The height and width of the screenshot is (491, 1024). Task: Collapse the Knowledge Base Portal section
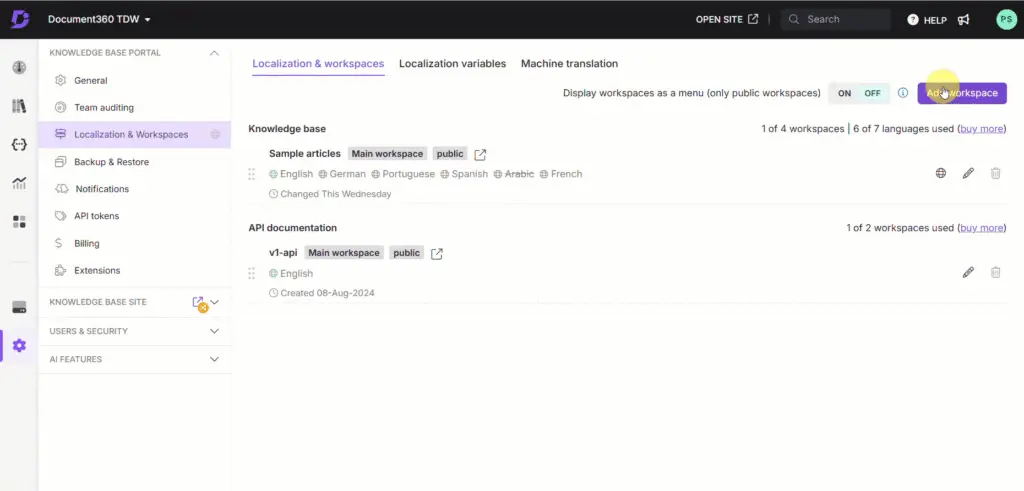(214, 53)
